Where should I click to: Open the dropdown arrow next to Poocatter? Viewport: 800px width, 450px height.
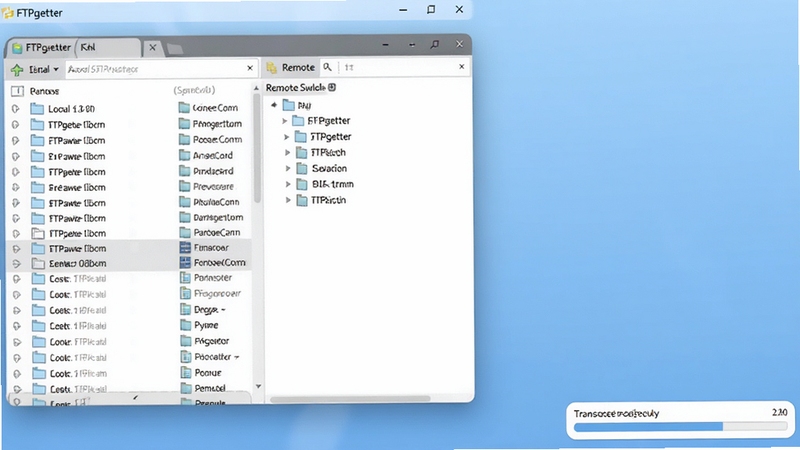point(236,357)
